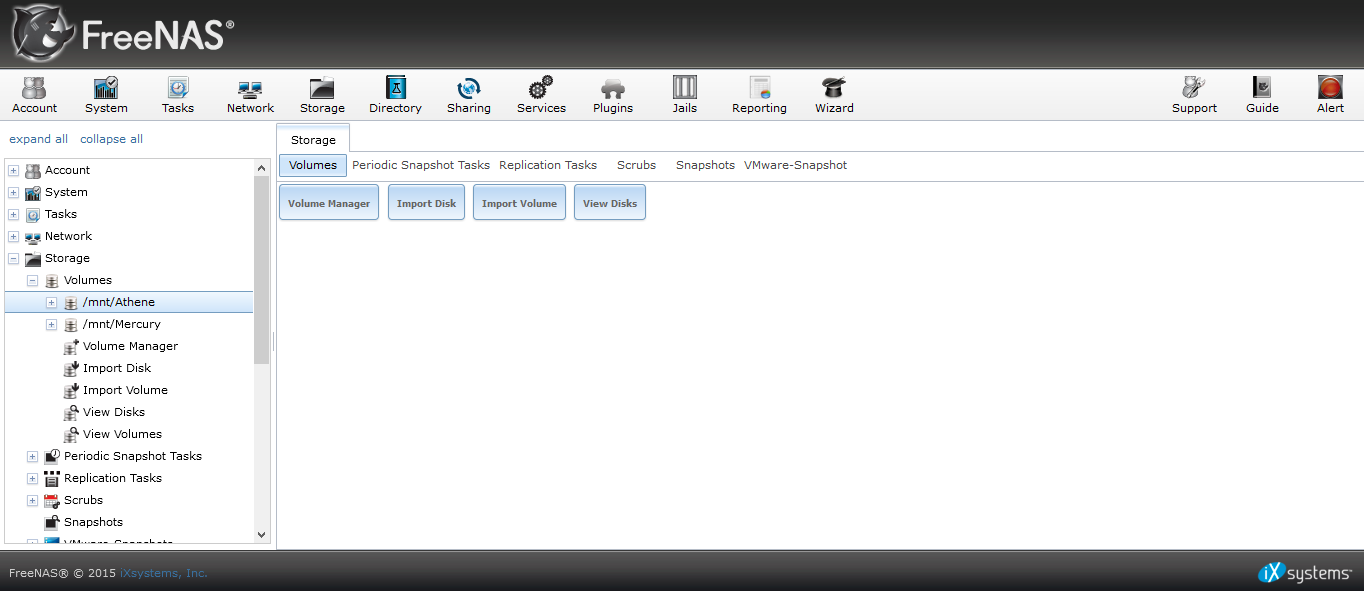The height and width of the screenshot is (591, 1364).
Task: Select the Storage tab
Action: coord(313,139)
